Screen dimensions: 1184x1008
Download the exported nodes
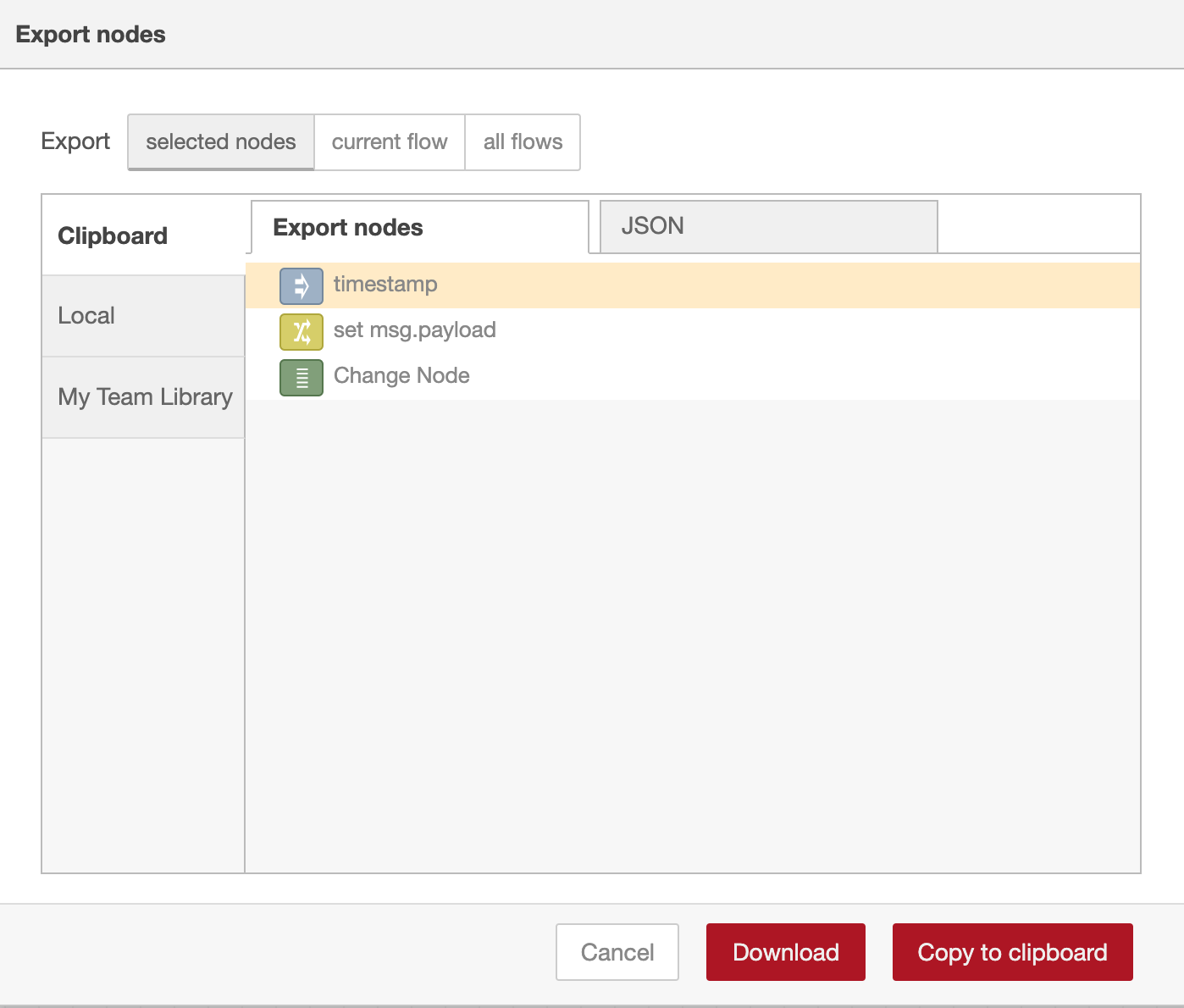coord(785,951)
